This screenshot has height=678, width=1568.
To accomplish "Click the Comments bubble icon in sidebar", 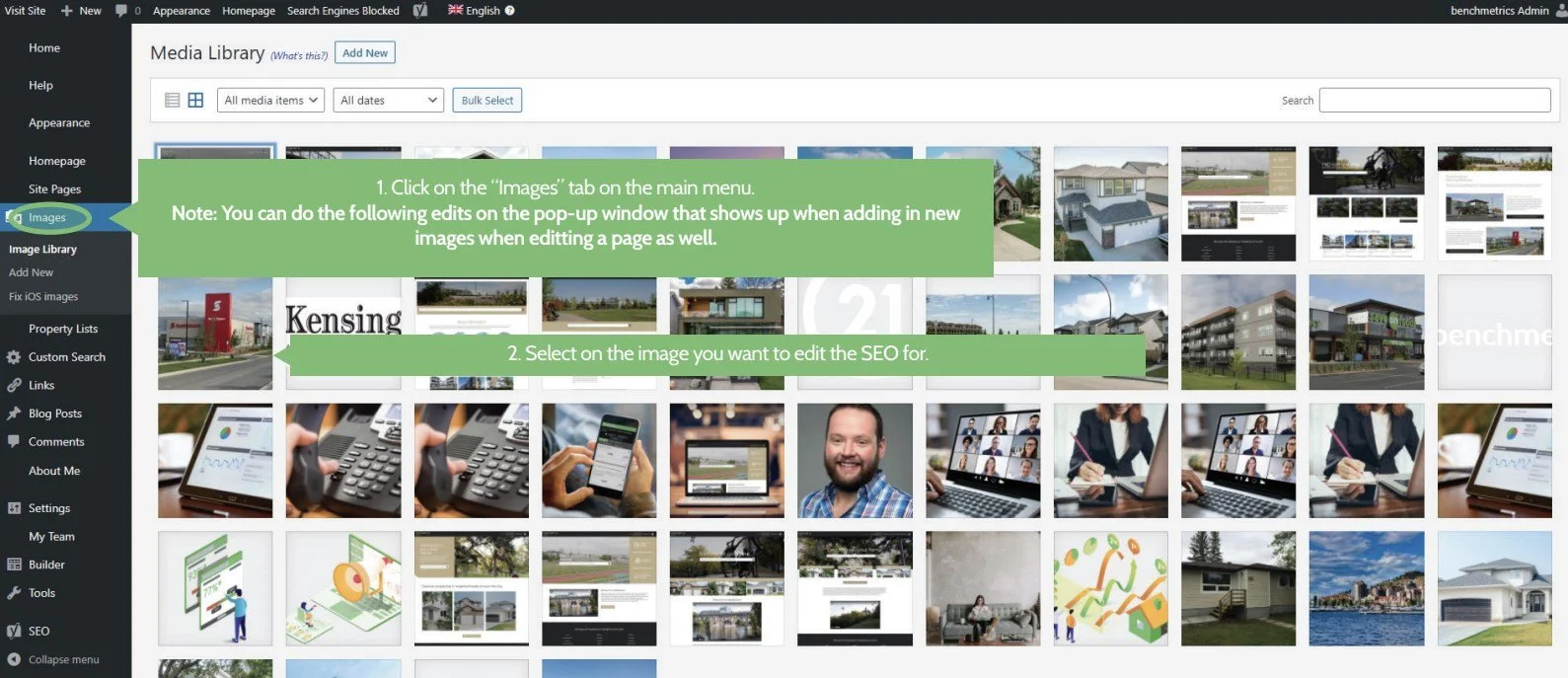I will coord(13,442).
